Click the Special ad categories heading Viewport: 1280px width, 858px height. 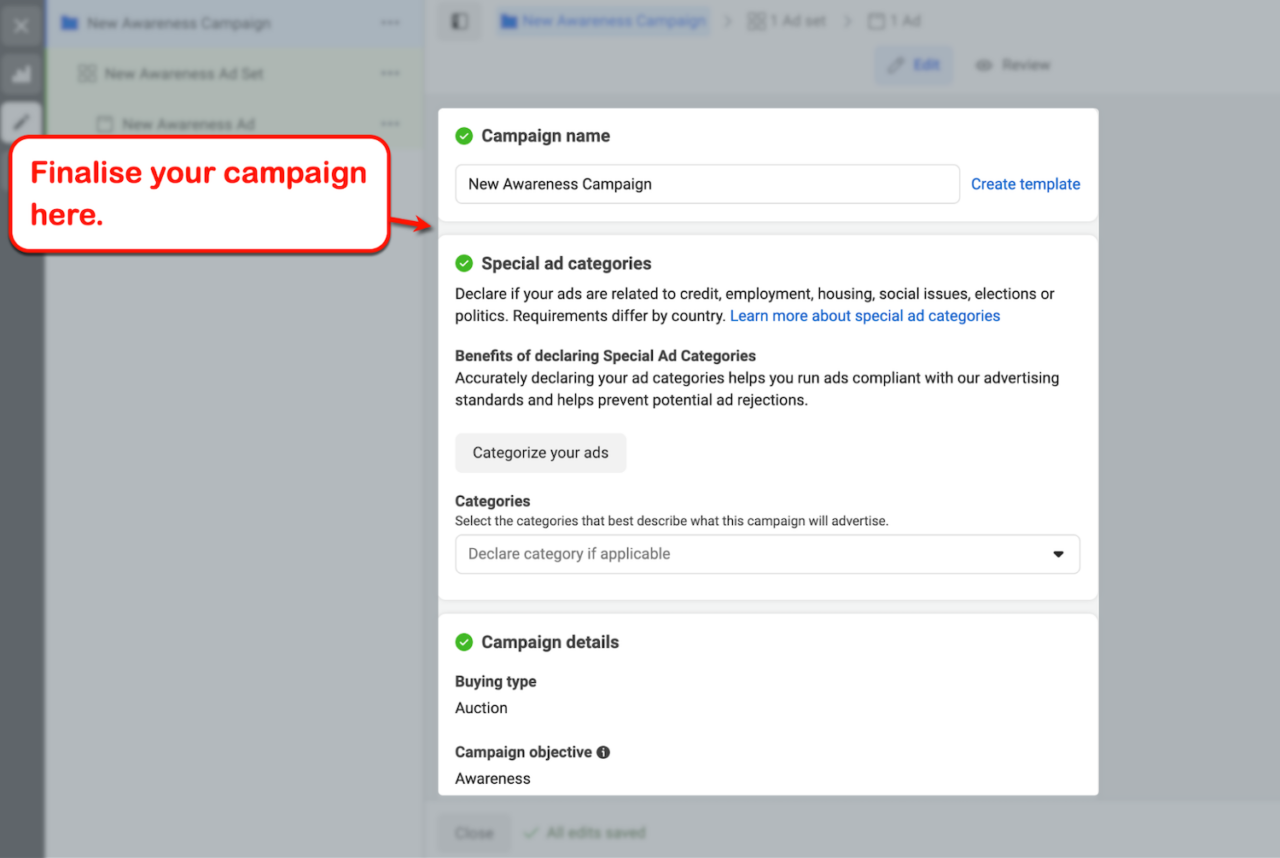click(566, 264)
